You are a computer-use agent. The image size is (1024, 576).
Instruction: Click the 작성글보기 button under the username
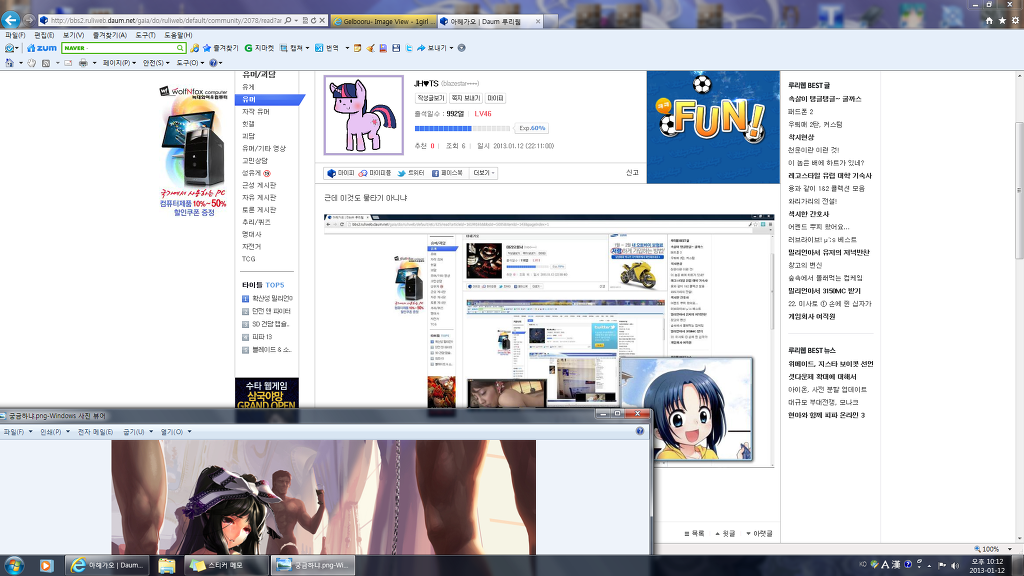(x=430, y=98)
